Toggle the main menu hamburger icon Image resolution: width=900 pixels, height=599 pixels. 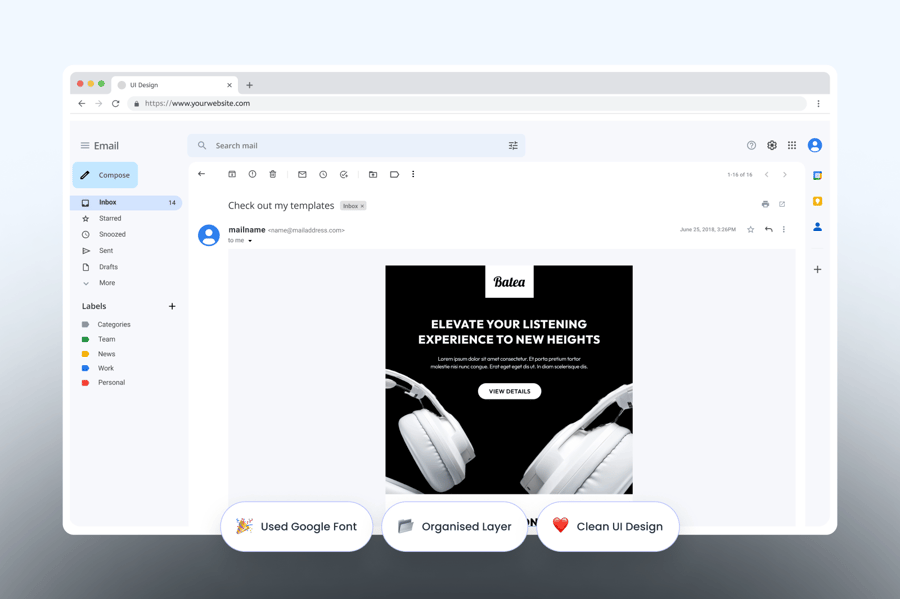tap(85, 146)
